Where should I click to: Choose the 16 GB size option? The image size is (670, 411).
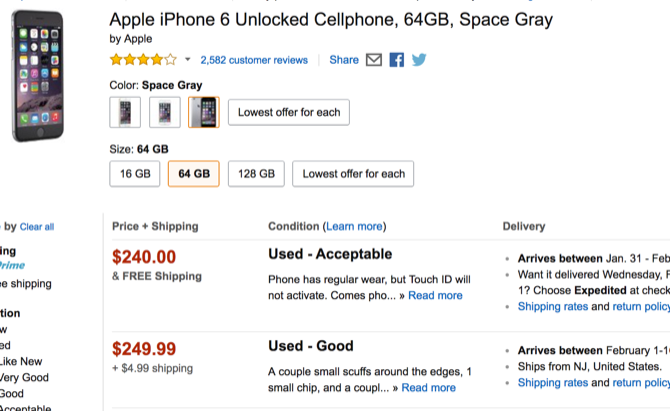point(135,173)
